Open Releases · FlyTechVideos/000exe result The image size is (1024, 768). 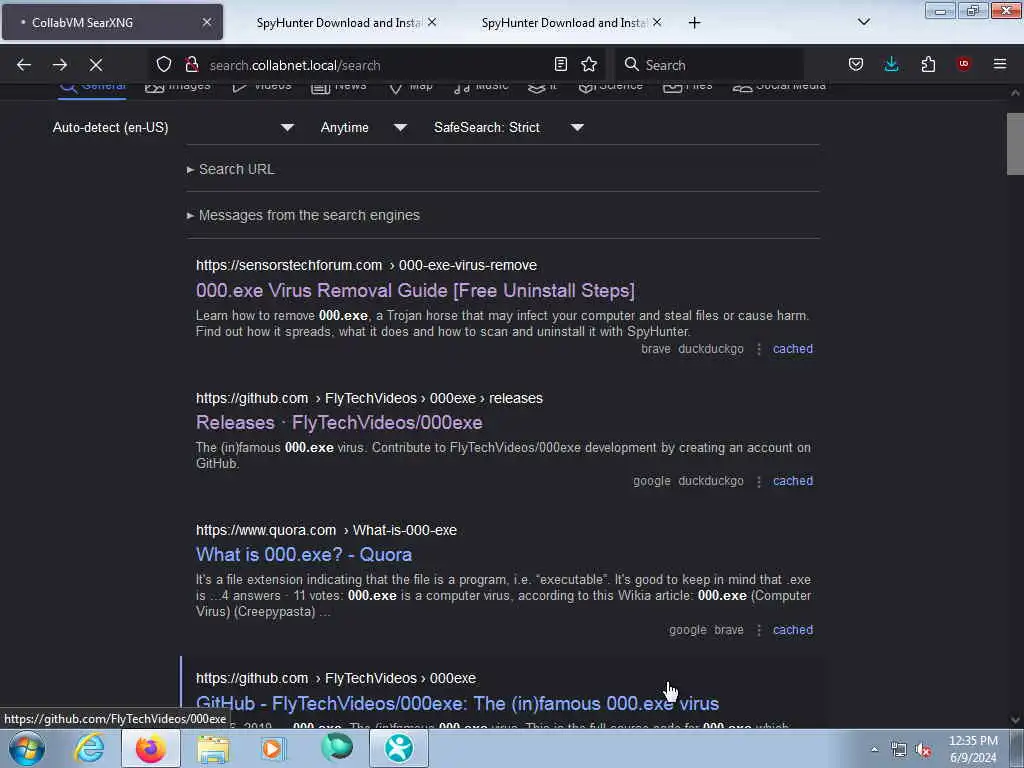click(x=339, y=423)
